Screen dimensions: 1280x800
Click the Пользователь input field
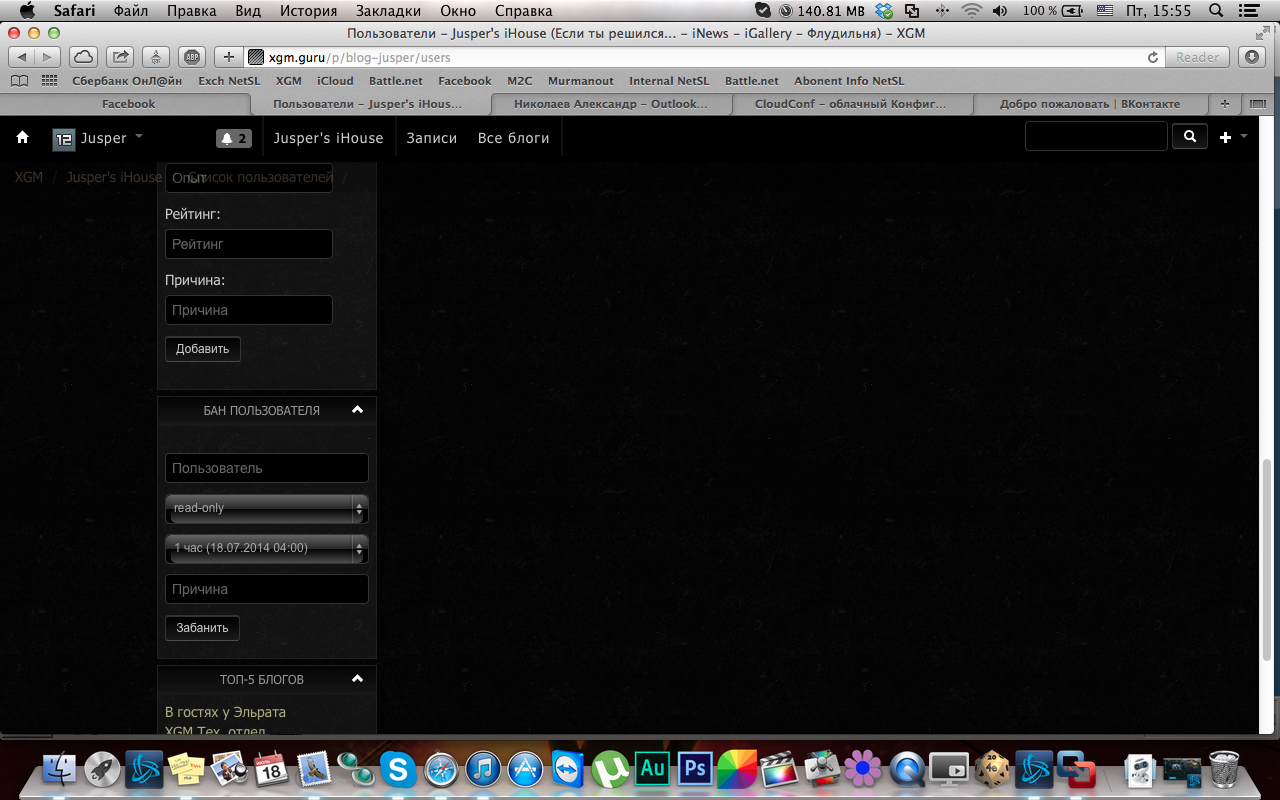267,468
